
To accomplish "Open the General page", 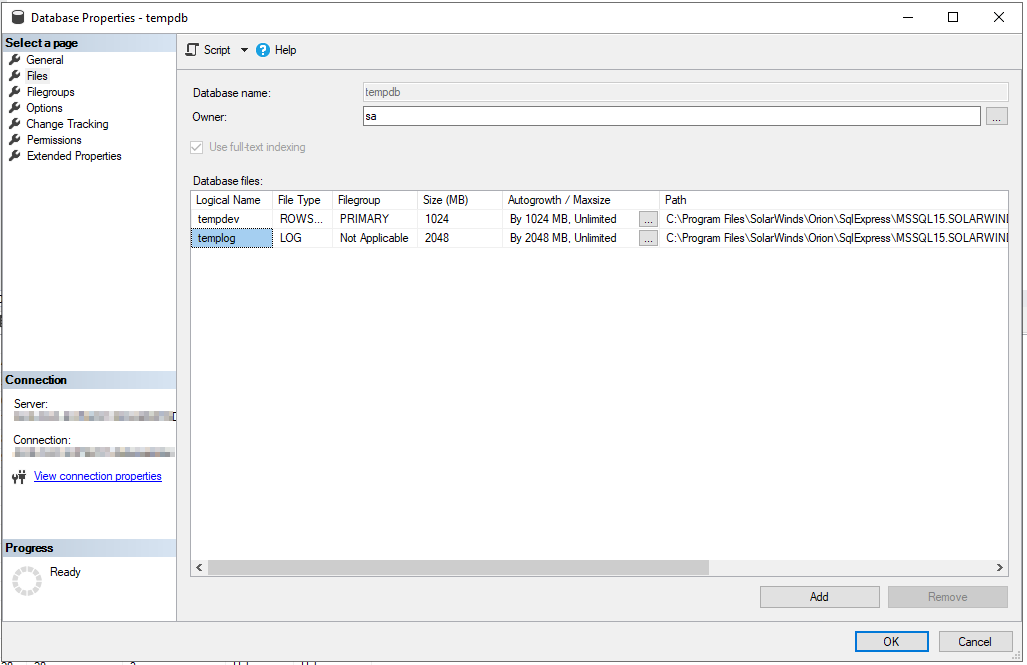I will (45, 59).
